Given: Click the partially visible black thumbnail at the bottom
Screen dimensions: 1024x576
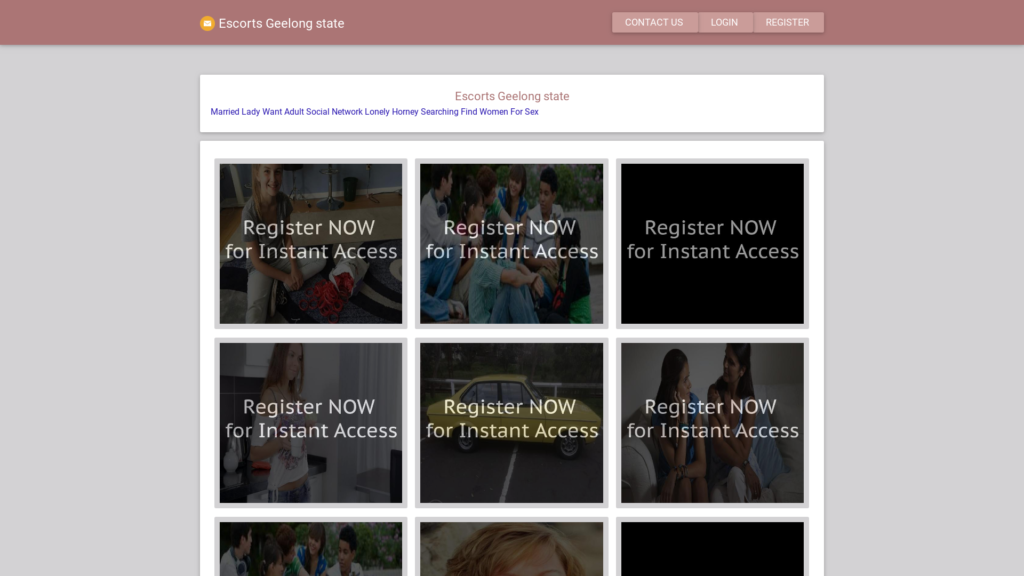Looking at the screenshot, I should point(712,548).
